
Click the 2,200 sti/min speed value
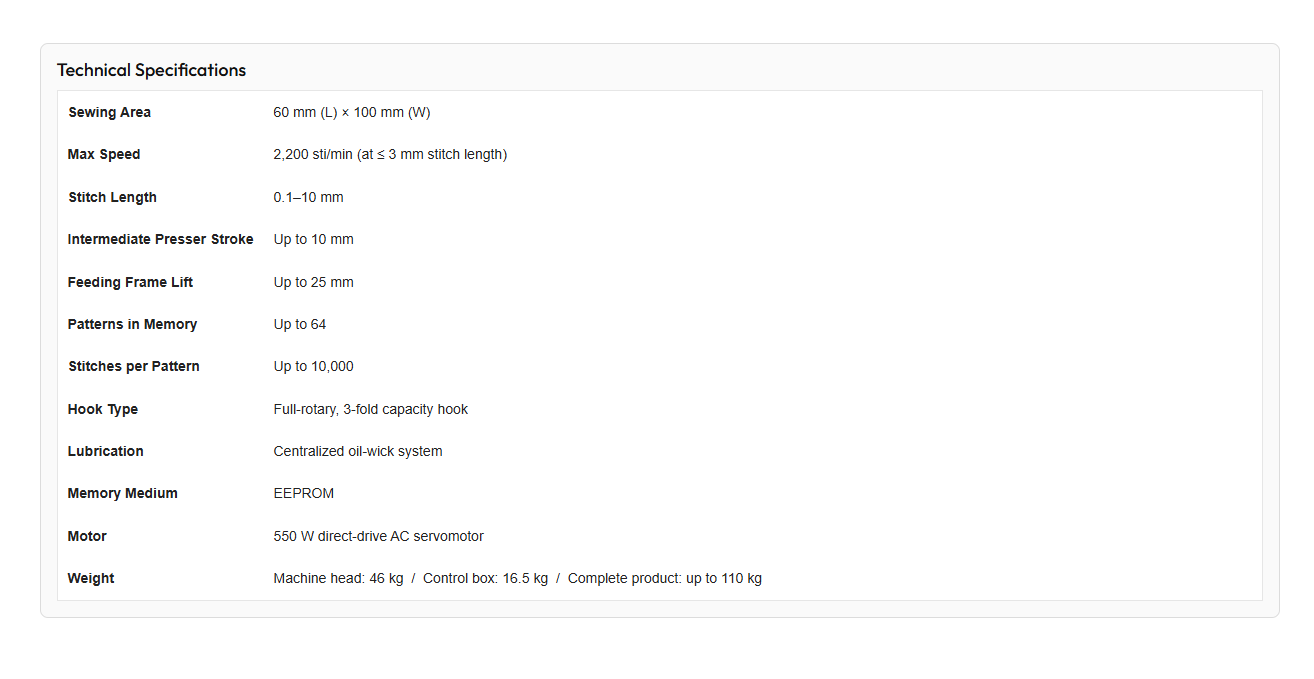tap(390, 154)
